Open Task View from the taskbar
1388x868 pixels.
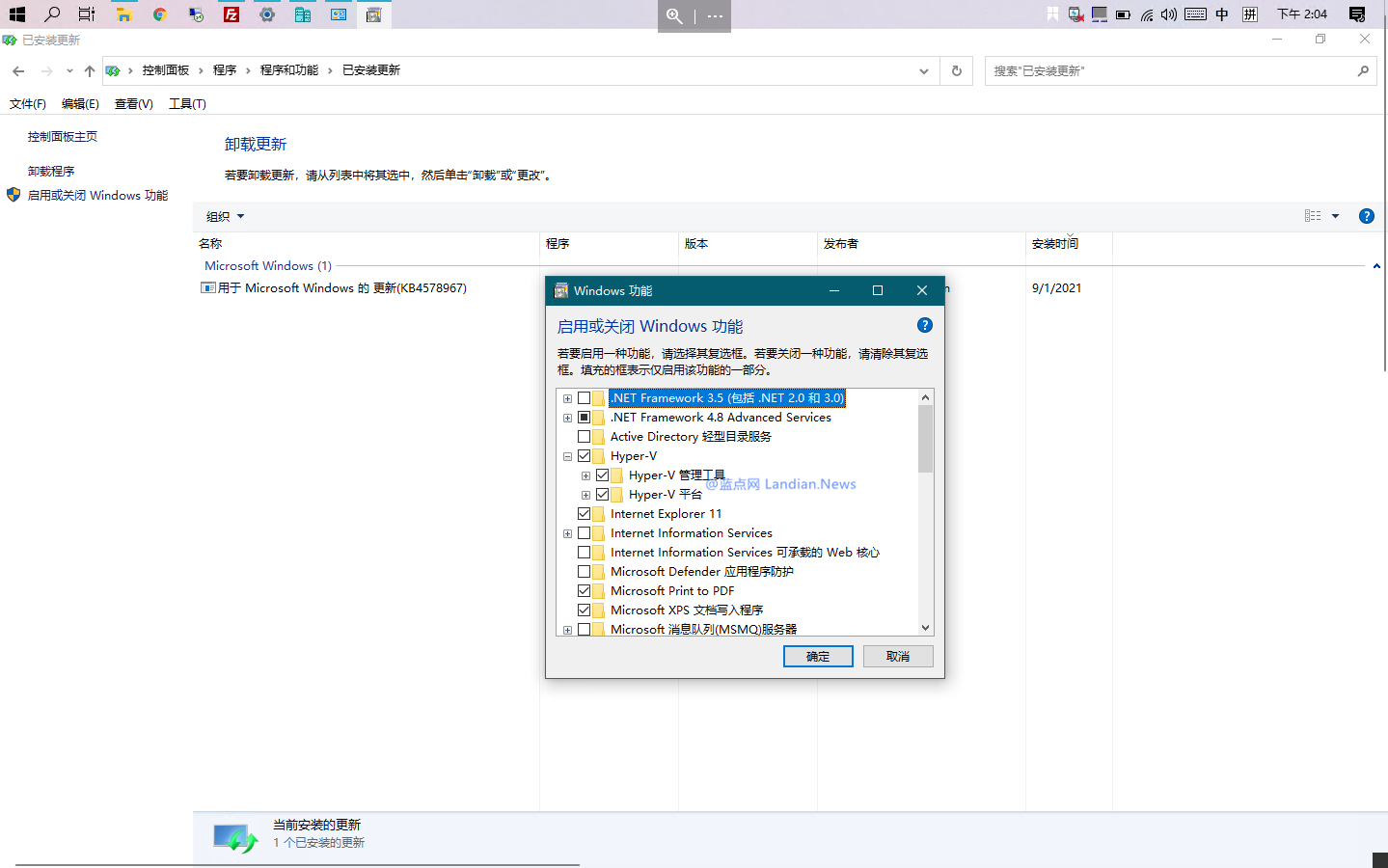click(87, 14)
